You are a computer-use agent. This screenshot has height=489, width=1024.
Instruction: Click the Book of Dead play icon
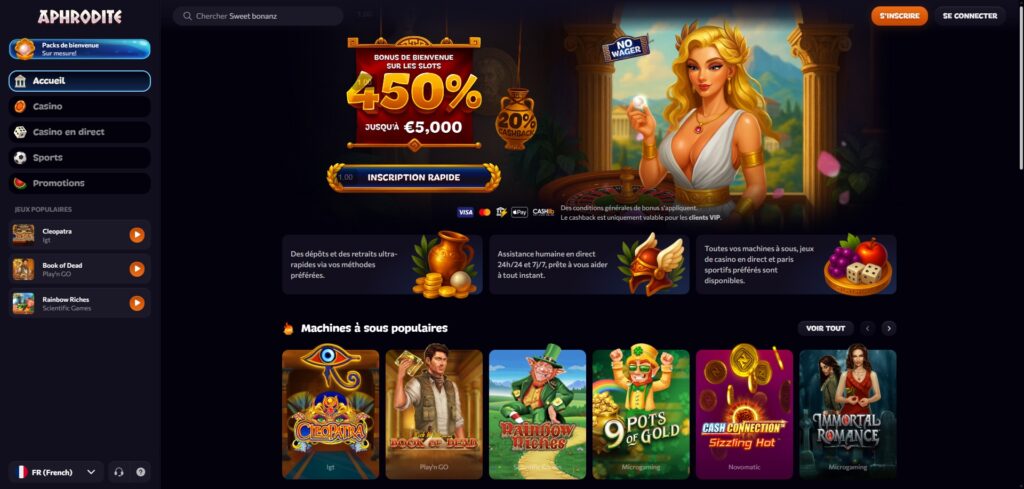136,269
